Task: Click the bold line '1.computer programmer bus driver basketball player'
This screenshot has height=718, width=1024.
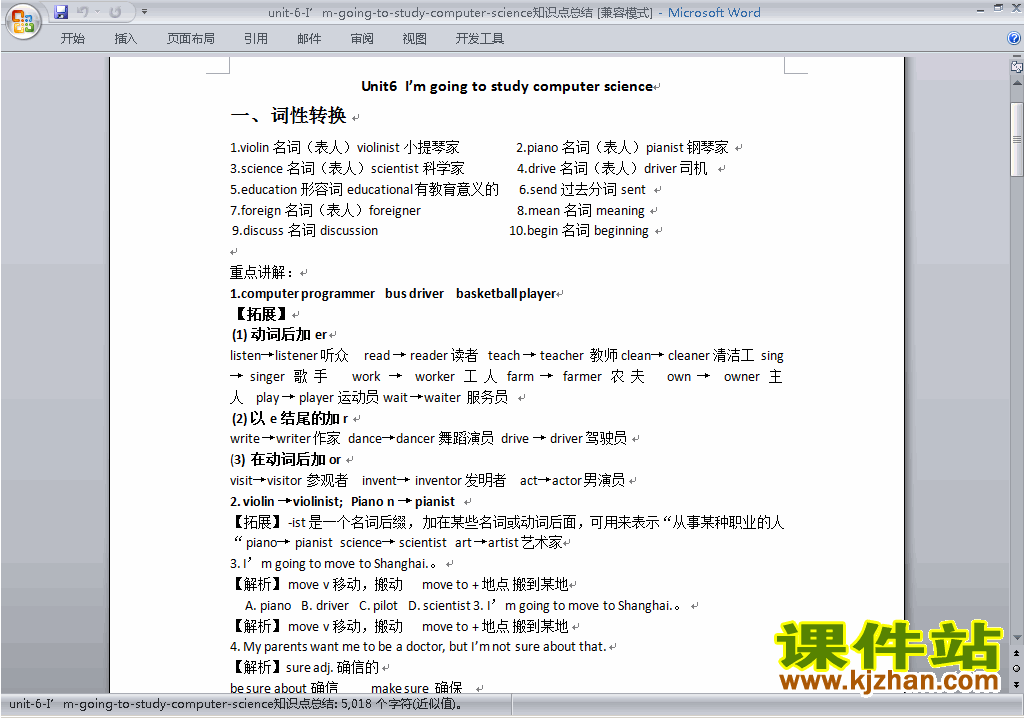Action: (392, 293)
